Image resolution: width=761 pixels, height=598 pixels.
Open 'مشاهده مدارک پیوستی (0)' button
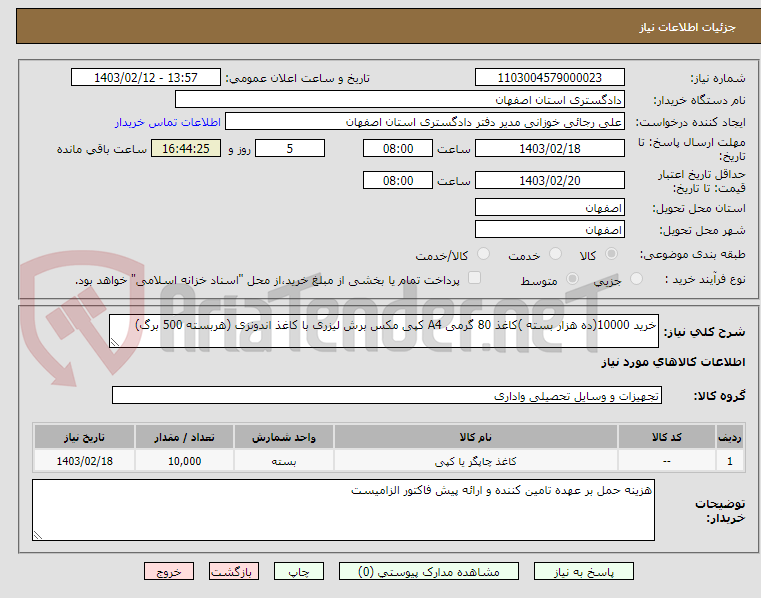pyautogui.click(x=429, y=571)
